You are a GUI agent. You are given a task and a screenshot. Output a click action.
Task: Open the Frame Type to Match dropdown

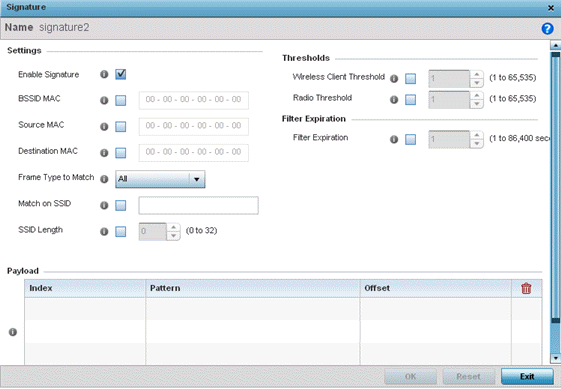tap(160, 179)
